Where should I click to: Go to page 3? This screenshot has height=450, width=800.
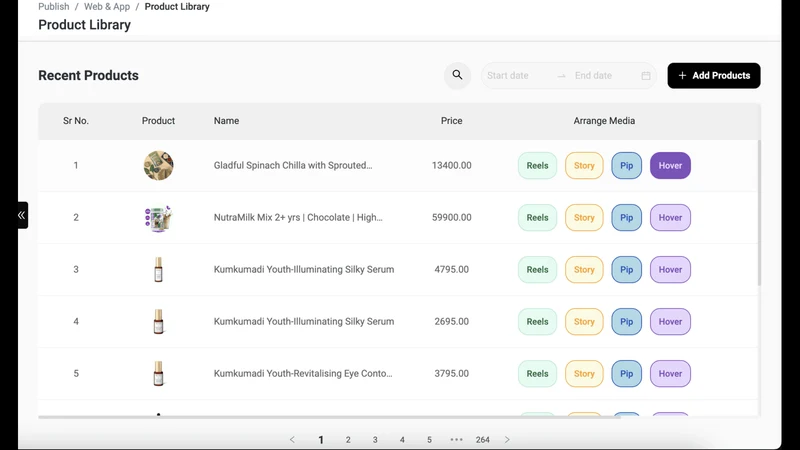click(x=375, y=439)
